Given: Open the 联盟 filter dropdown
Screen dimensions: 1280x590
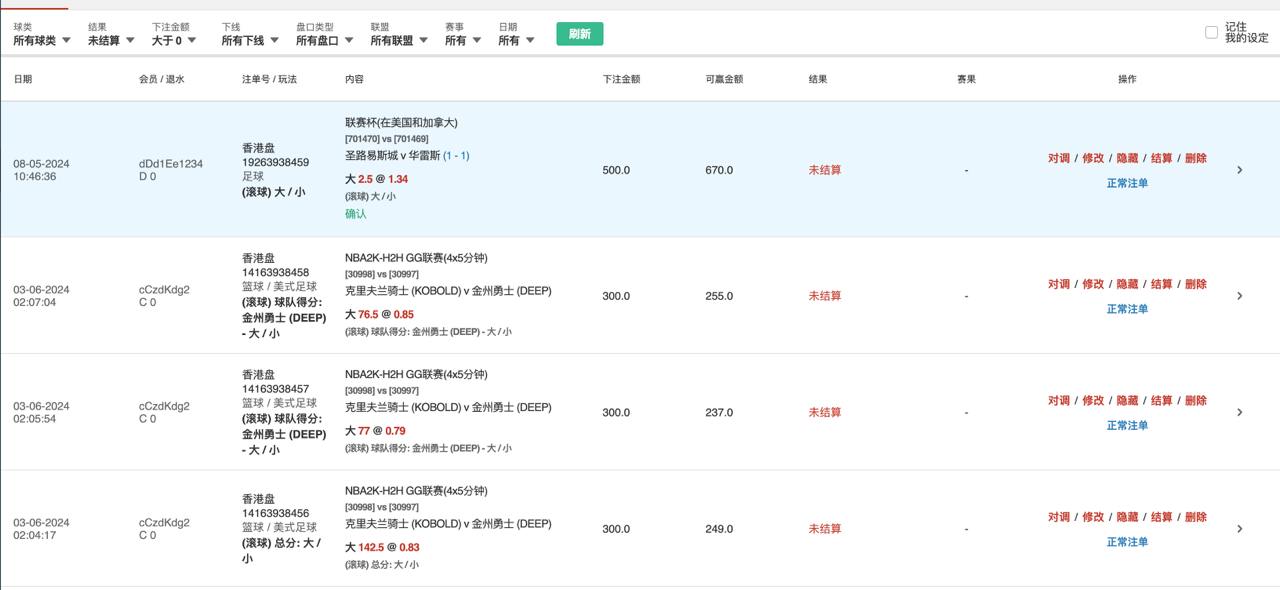Looking at the screenshot, I should click(x=399, y=41).
